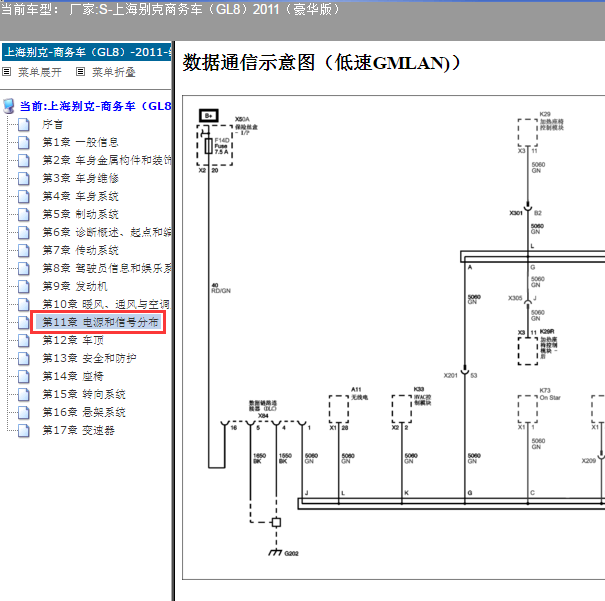Click the page icon beside 第2章
Viewport: 605px width, 601px height.
pyautogui.click(x=24, y=160)
